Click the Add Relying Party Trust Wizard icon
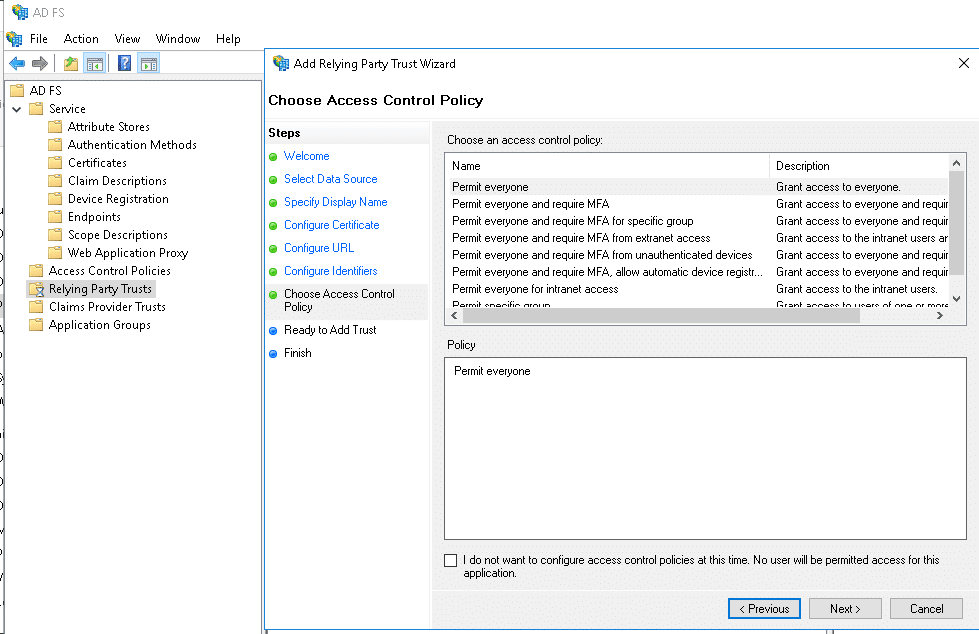The width and height of the screenshot is (979, 634). click(x=281, y=63)
